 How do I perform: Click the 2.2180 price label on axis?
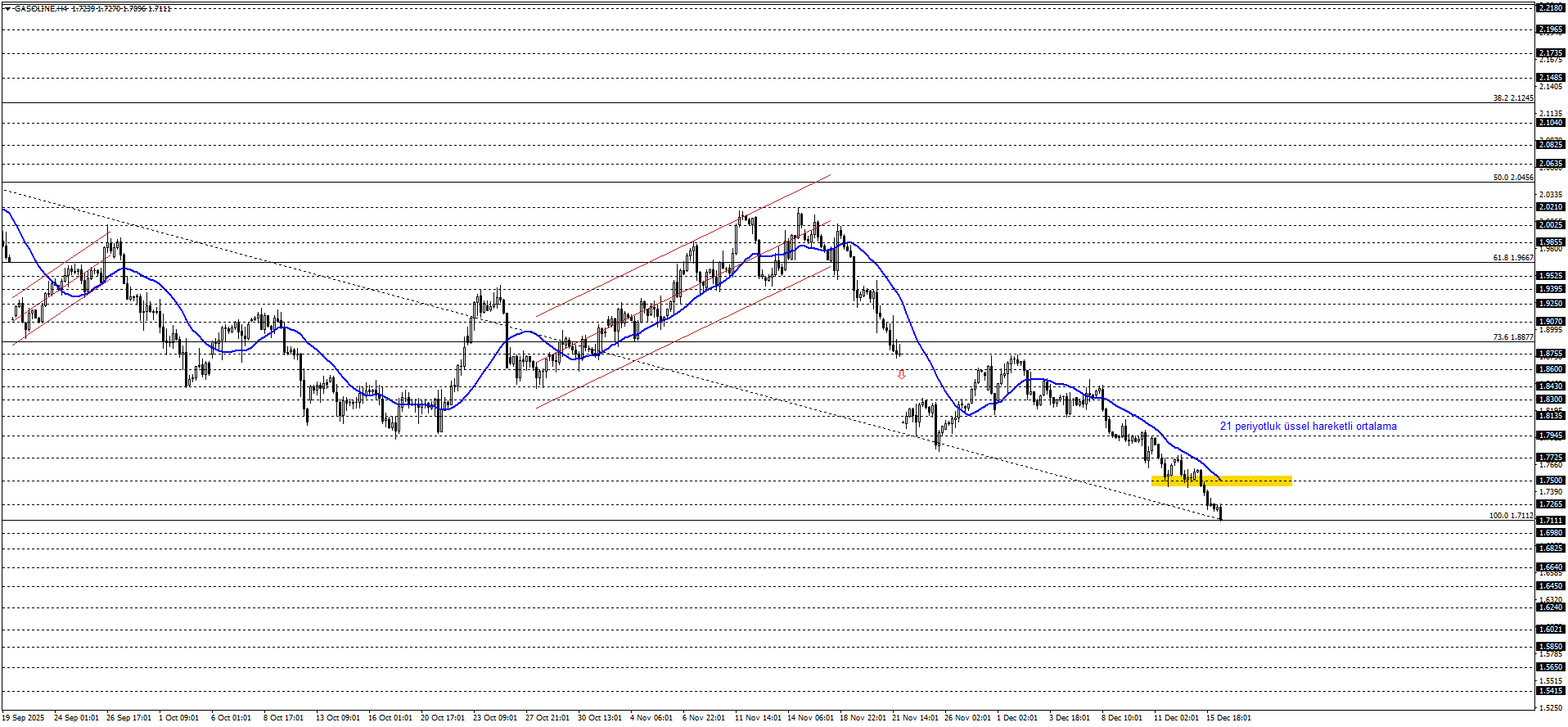click(1550, 7)
